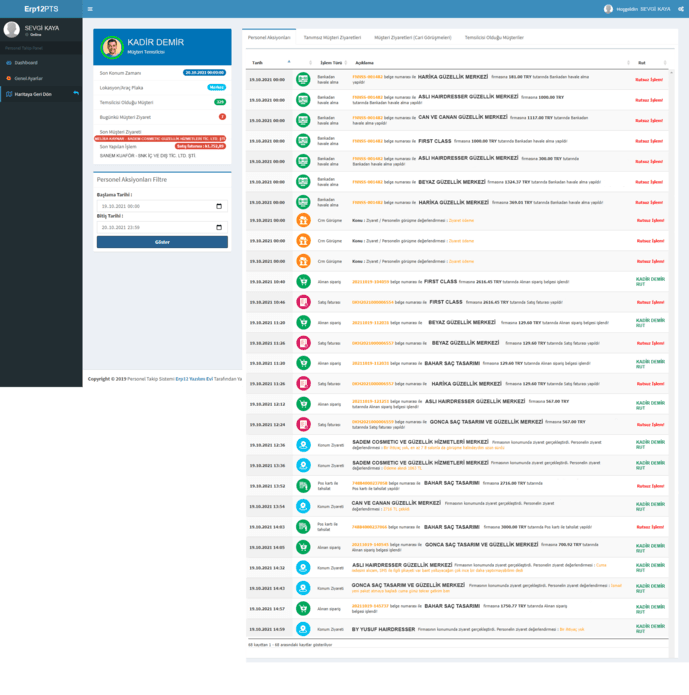Sort the table by the Tarih column
The height and width of the screenshot is (695, 689).
(271, 63)
